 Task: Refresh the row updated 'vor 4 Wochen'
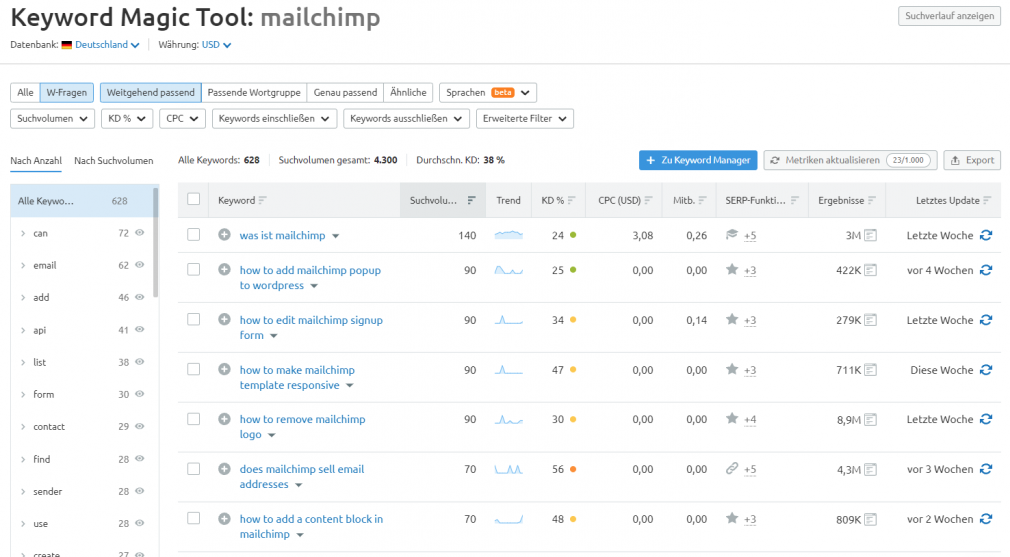(986, 270)
